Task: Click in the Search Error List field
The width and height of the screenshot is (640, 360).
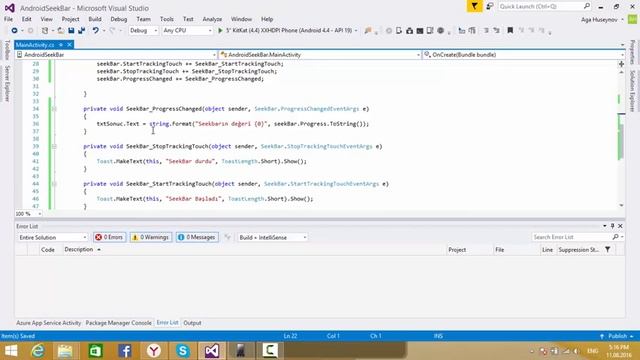Action: [571, 237]
